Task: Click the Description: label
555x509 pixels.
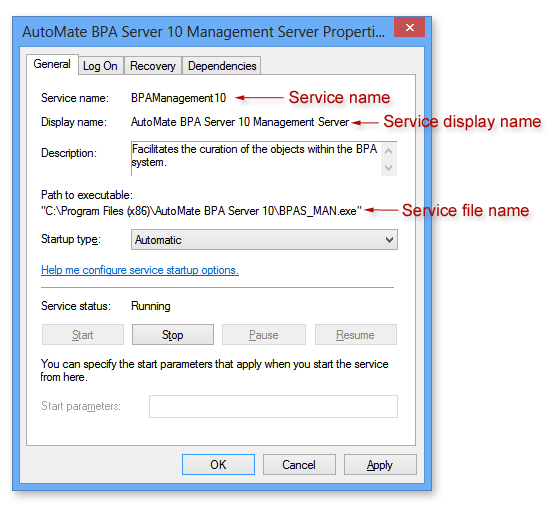Action: 69,153
